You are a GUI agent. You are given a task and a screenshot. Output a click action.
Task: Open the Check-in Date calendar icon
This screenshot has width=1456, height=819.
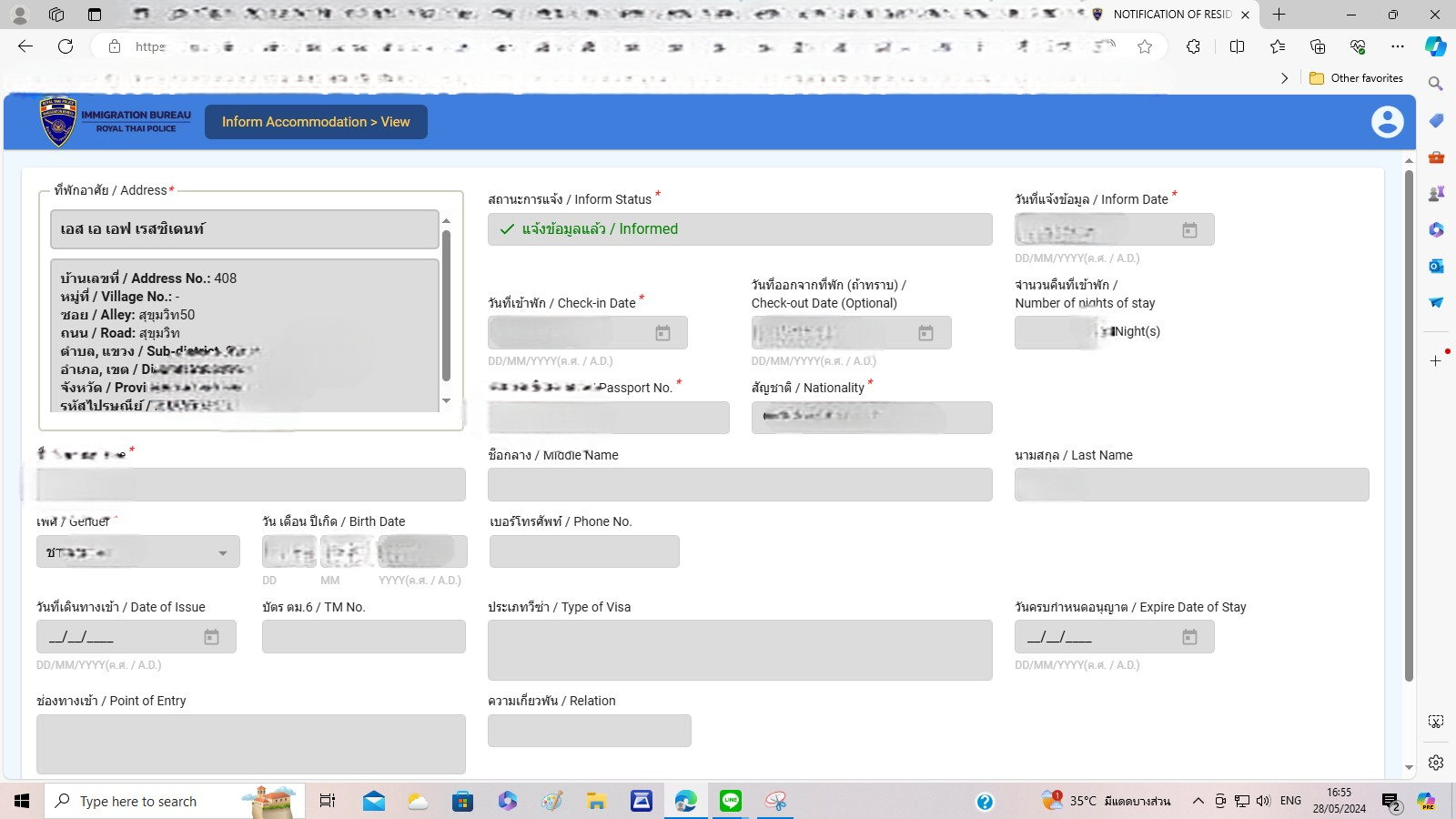tap(662, 333)
